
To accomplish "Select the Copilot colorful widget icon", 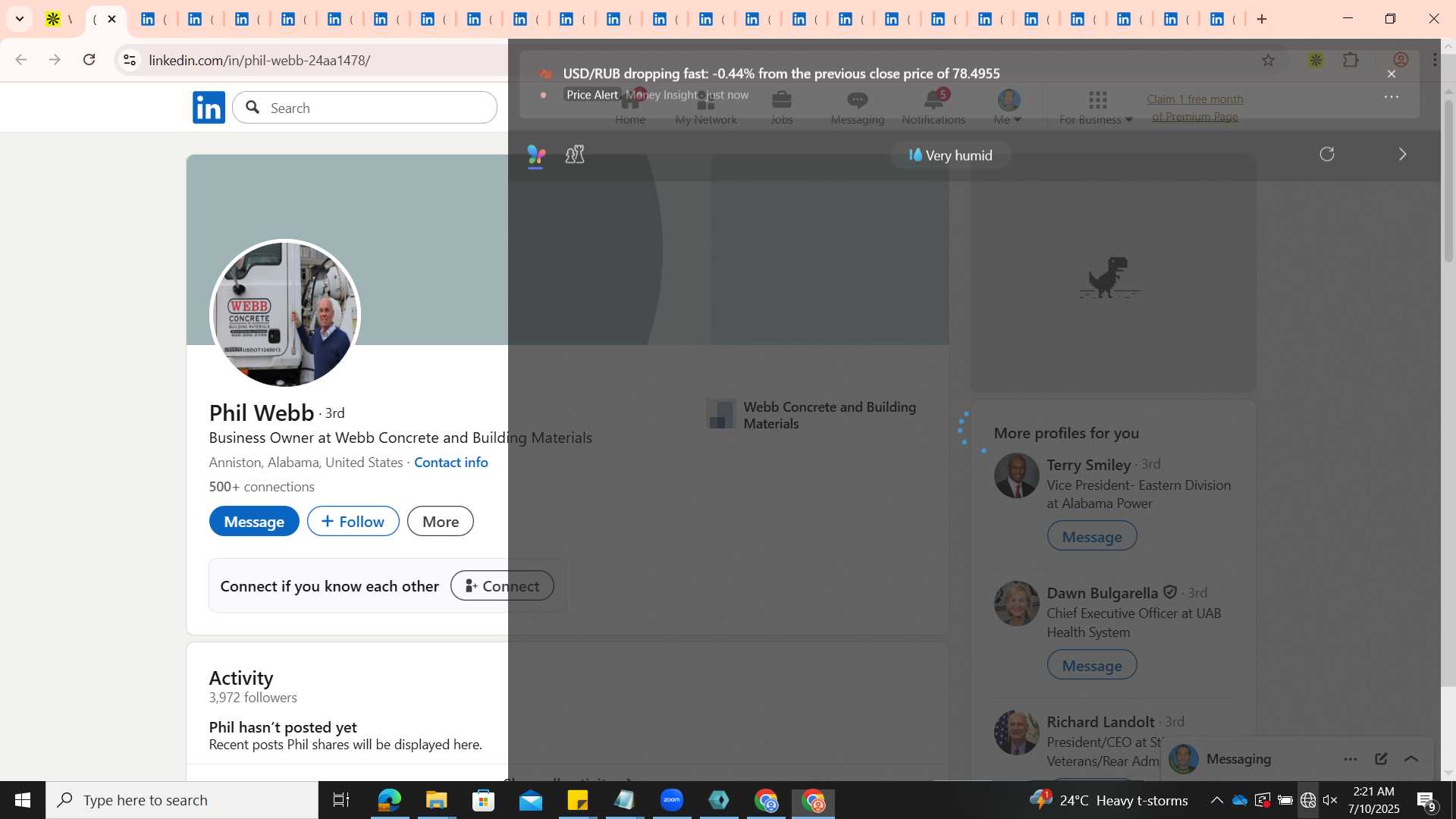I will (536, 155).
